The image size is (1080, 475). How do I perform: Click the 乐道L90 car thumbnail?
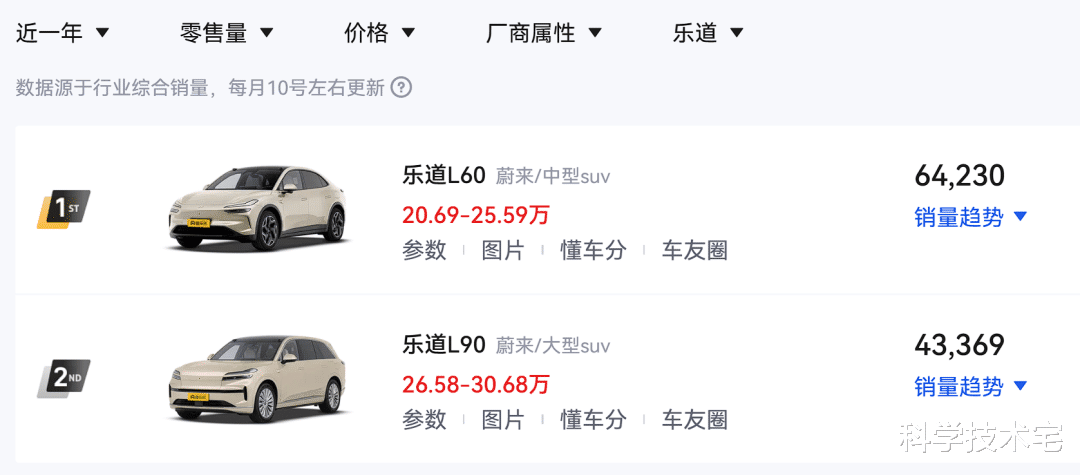click(x=259, y=378)
